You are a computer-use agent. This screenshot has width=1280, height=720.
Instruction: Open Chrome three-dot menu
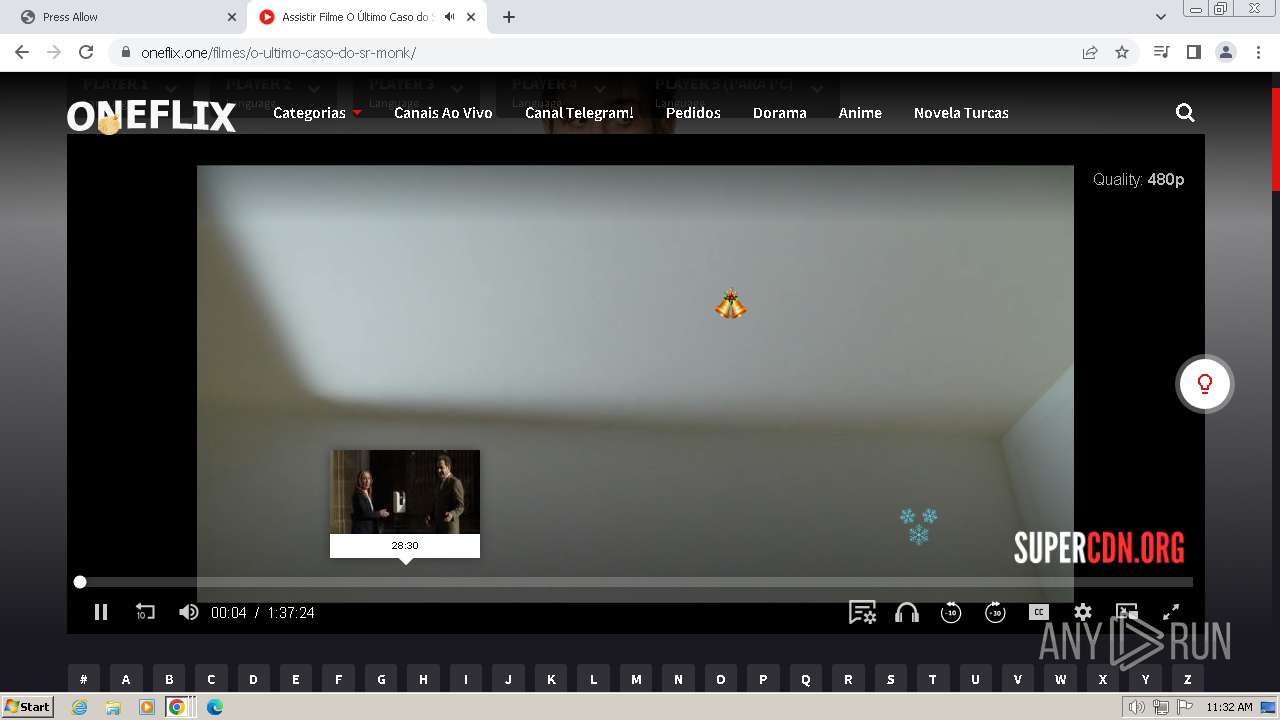1258,52
